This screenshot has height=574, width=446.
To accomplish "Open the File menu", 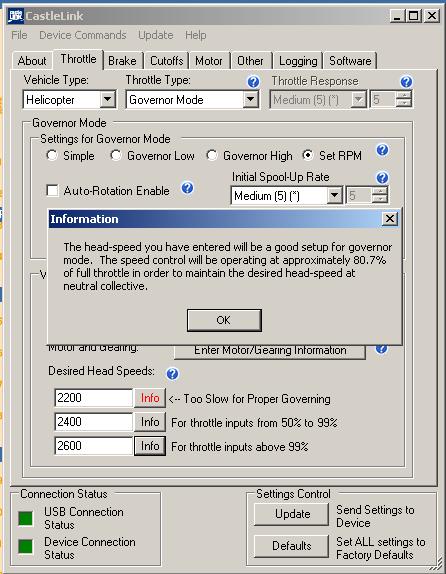I will pyautogui.click(x=19, y=35).
